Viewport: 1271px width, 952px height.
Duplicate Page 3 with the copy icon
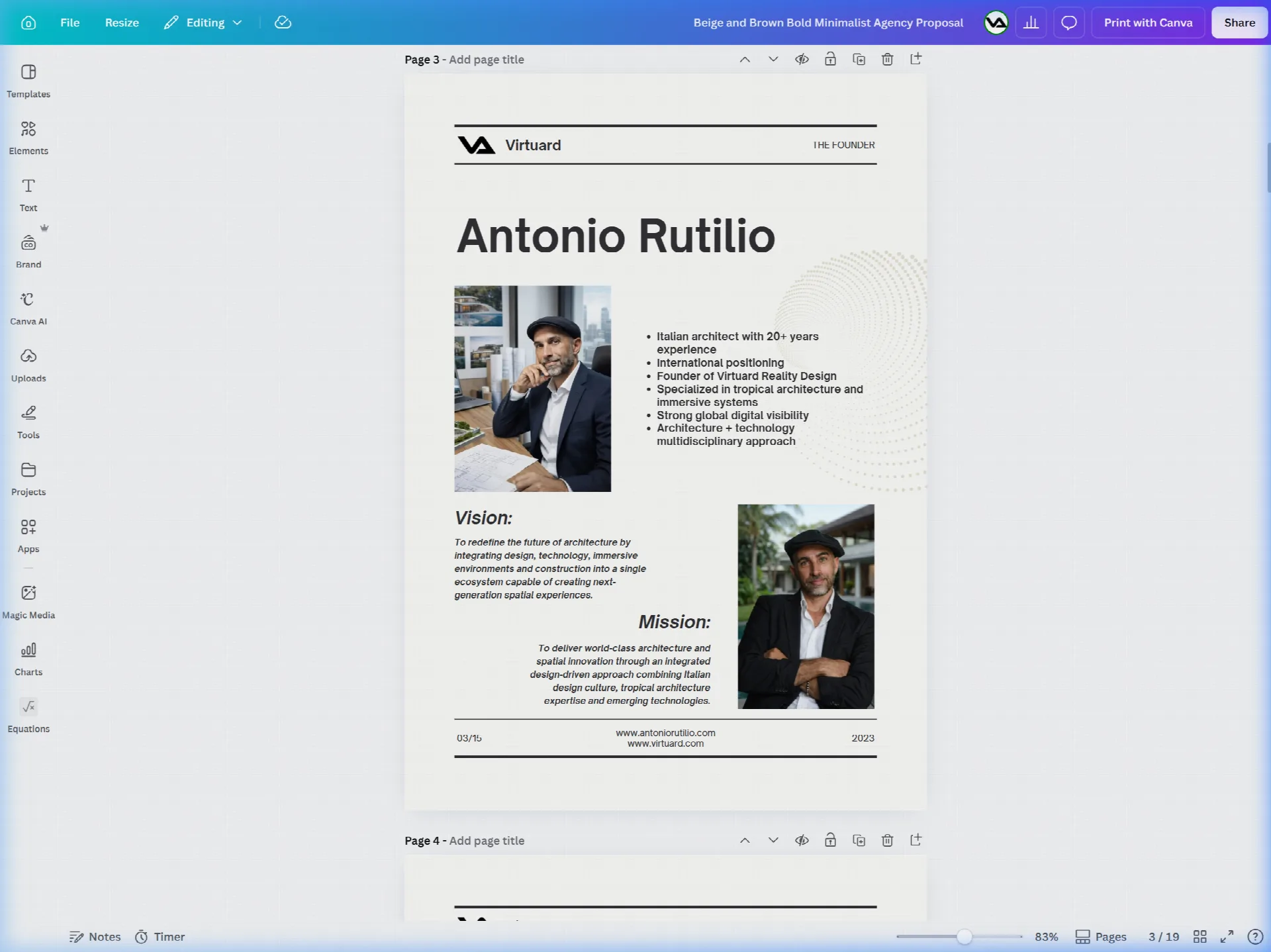point(859,60)
